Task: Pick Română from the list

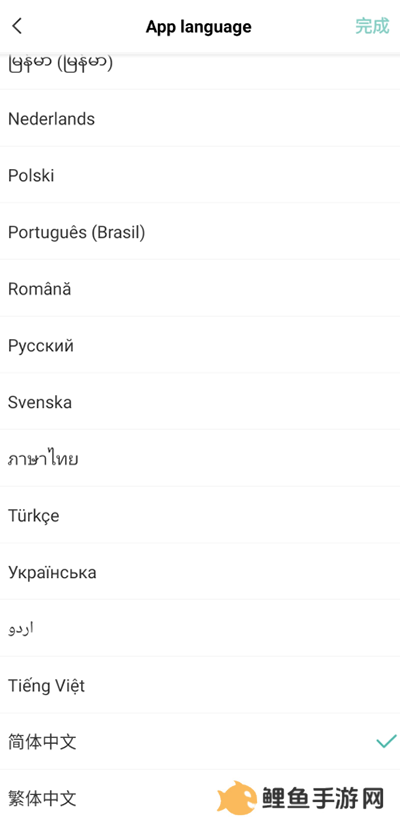Action: [200, 288]
